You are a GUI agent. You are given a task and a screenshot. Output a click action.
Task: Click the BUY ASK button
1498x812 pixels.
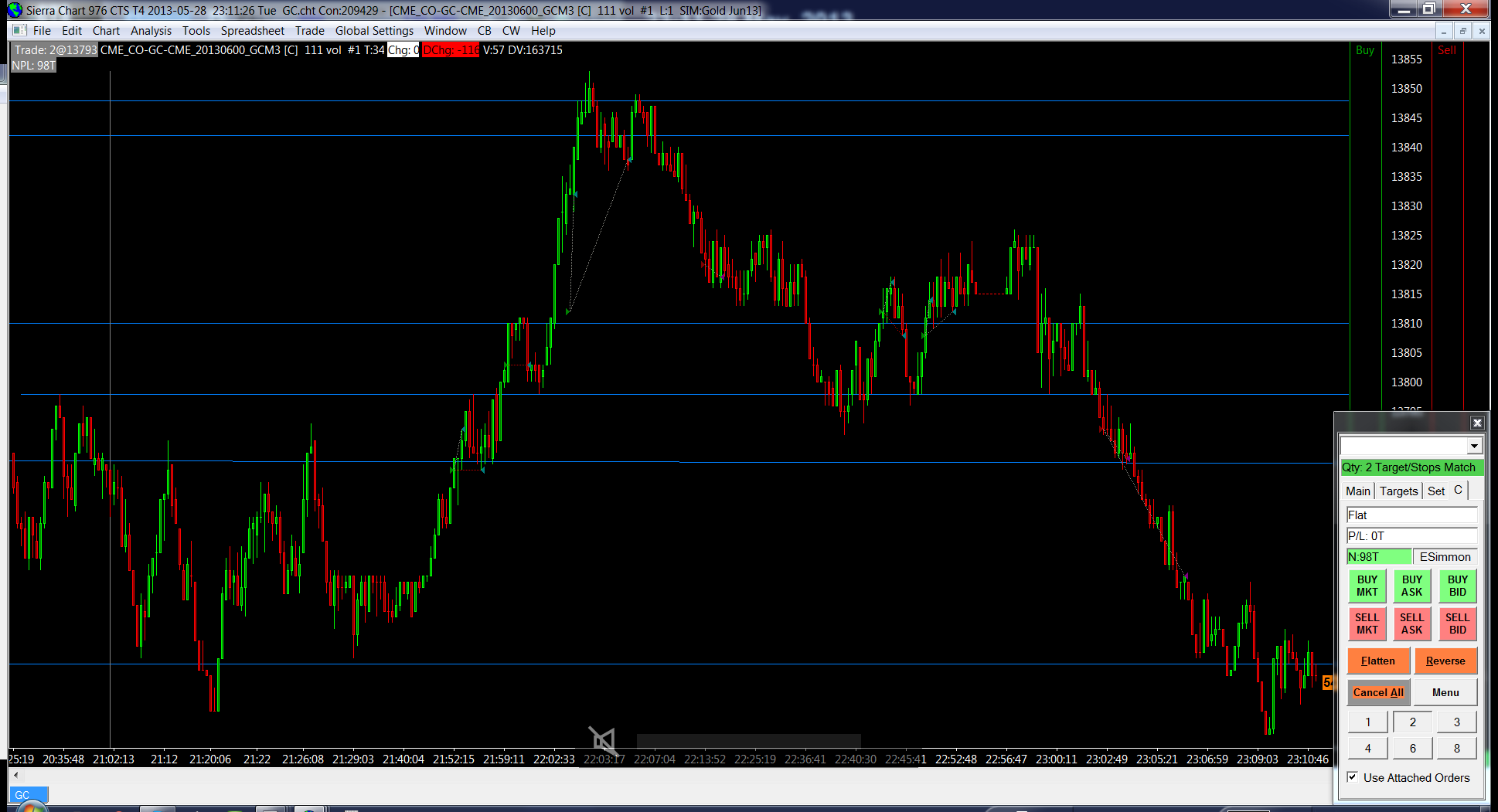[1411, 586]
